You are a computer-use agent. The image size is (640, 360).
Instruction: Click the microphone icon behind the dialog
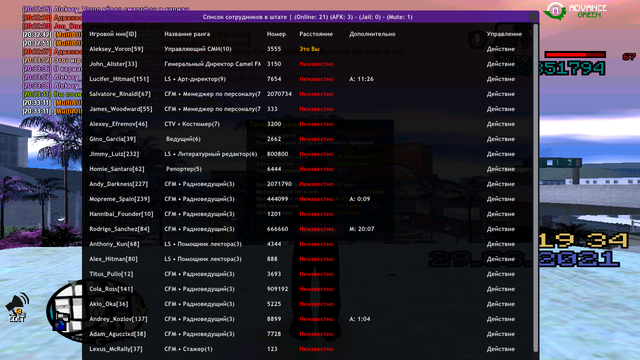(x=476, y=40)
